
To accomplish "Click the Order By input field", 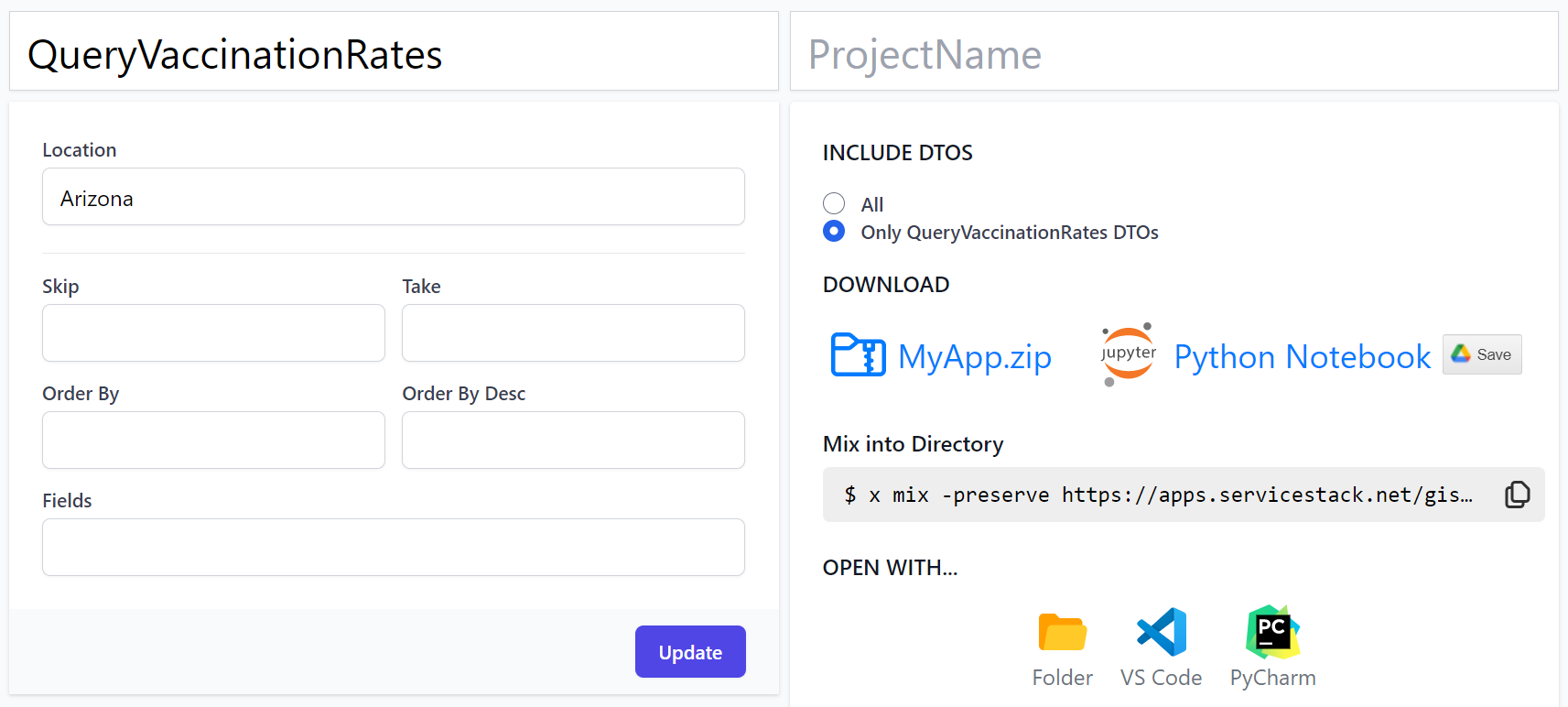I will point(213,441).
